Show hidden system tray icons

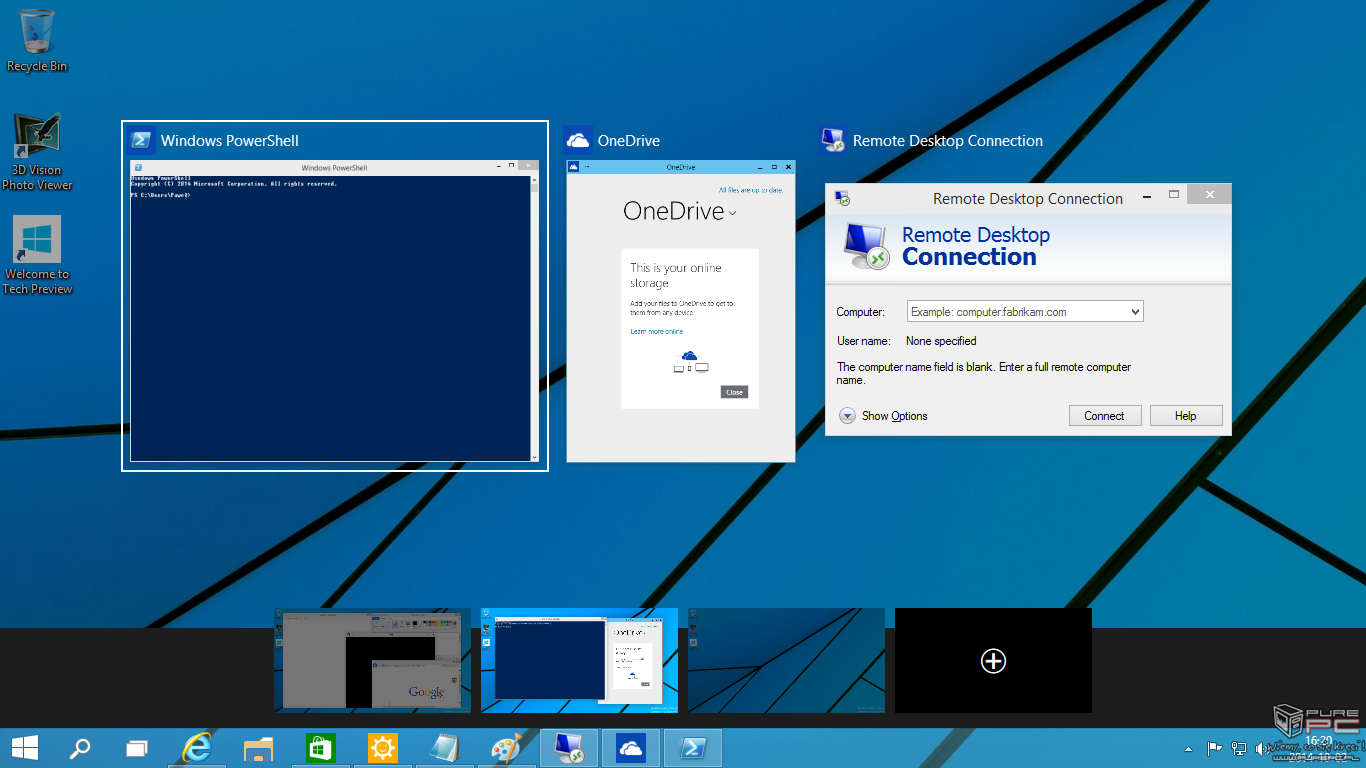[x=1188, y=749]
